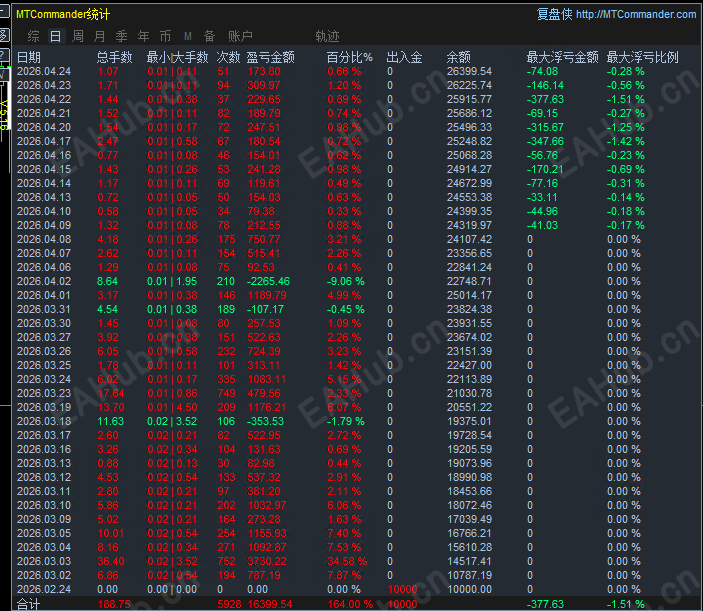
Task: Click the lot range 0.01 | 4.50
Action: click(172, 407)
